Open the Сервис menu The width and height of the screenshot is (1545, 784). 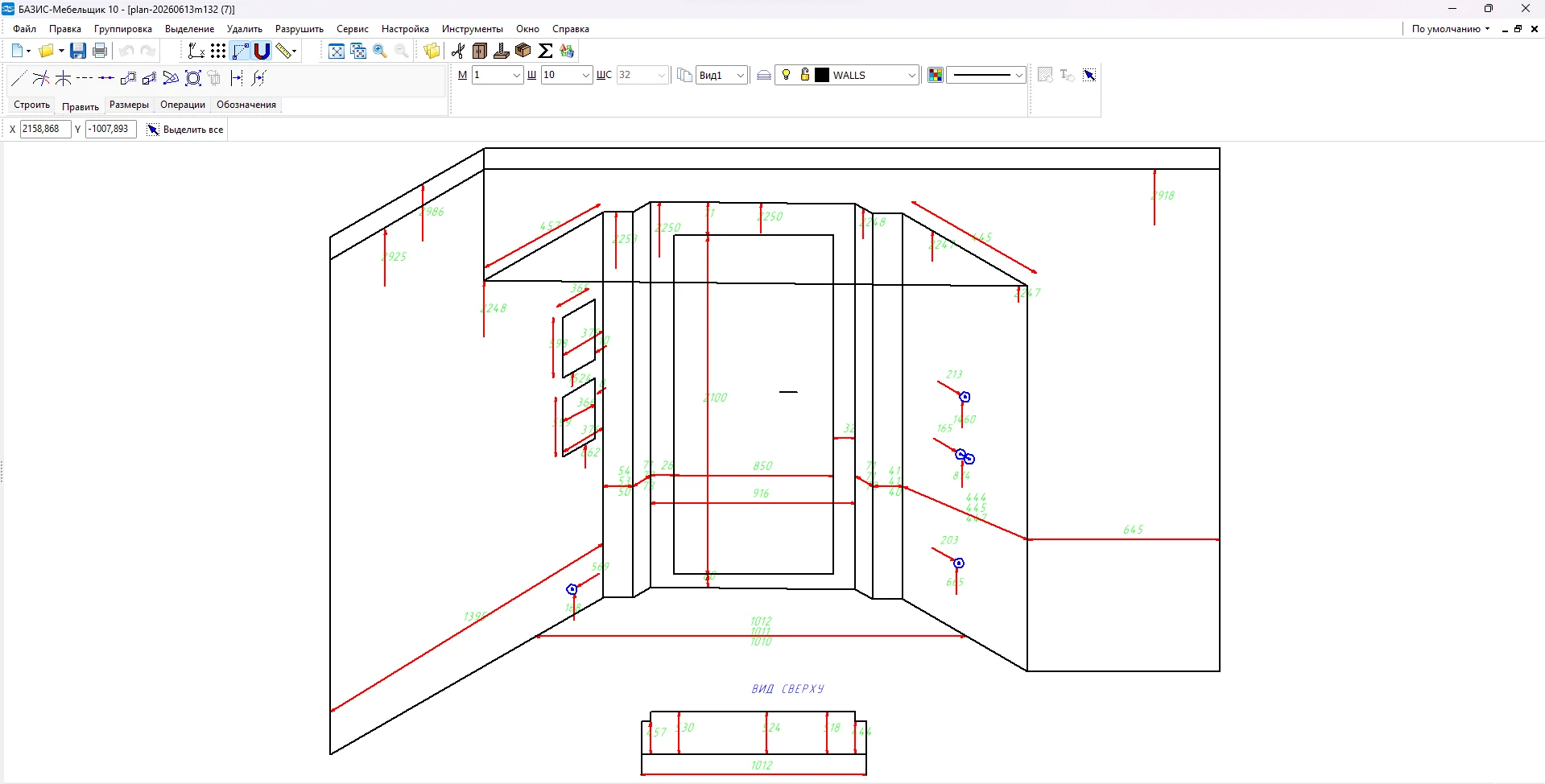353,29
